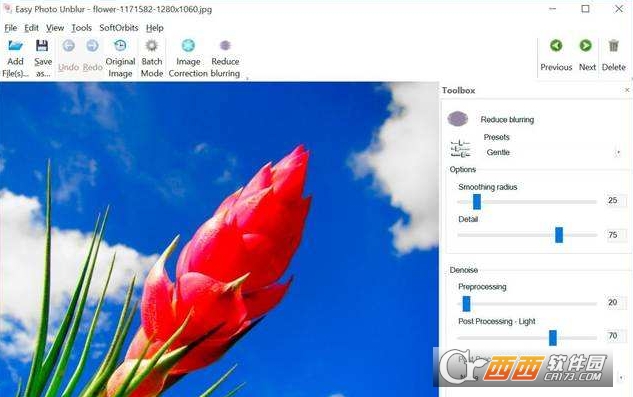
Task: Adjust the Preprocessing slider handle
Action: [x=466, y=304]
